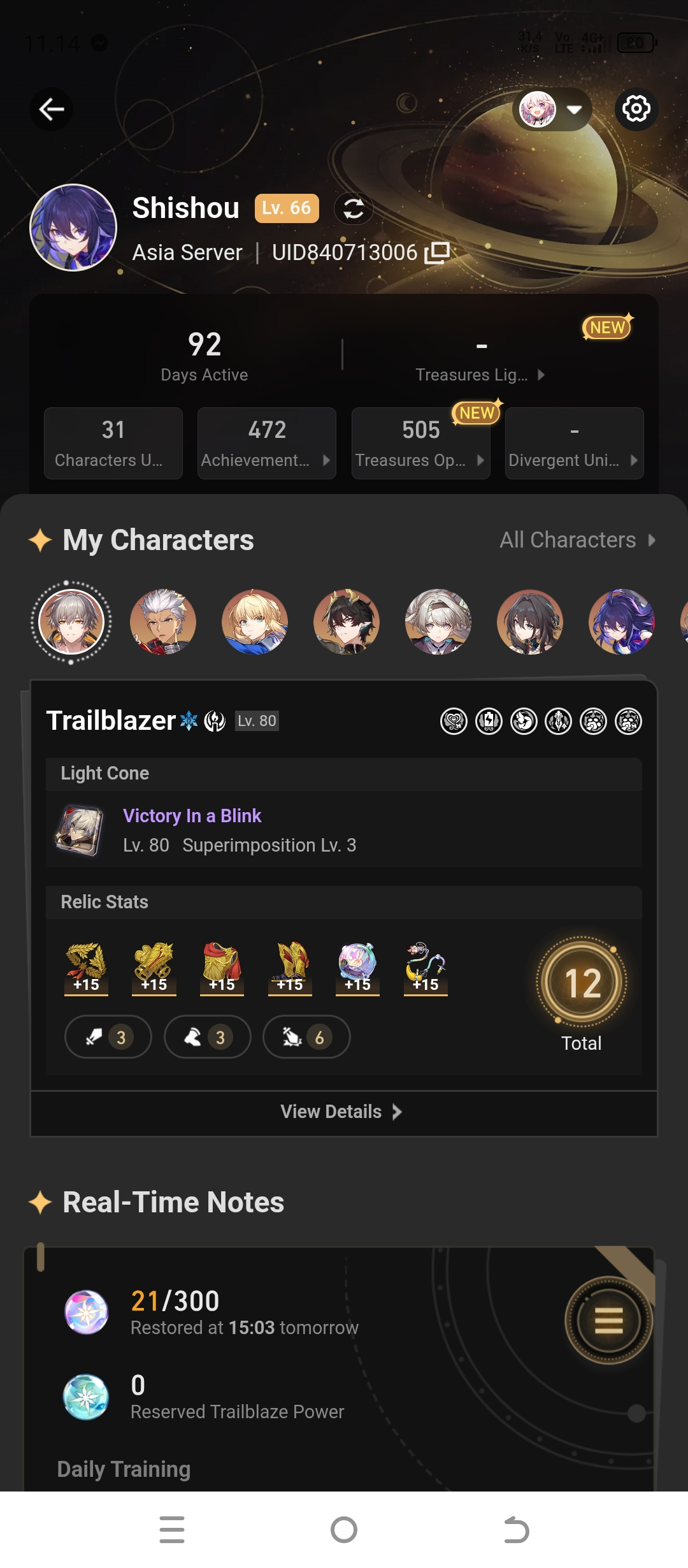This screenshot has width=688, height=1568.
Task: Tap the relic total score ring showing 12
Action: pyautogui.click(x=582, y=982)
